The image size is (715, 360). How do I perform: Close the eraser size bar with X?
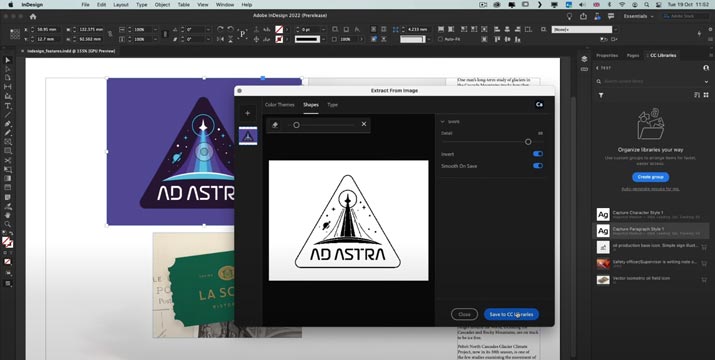[x=364, y=124]
